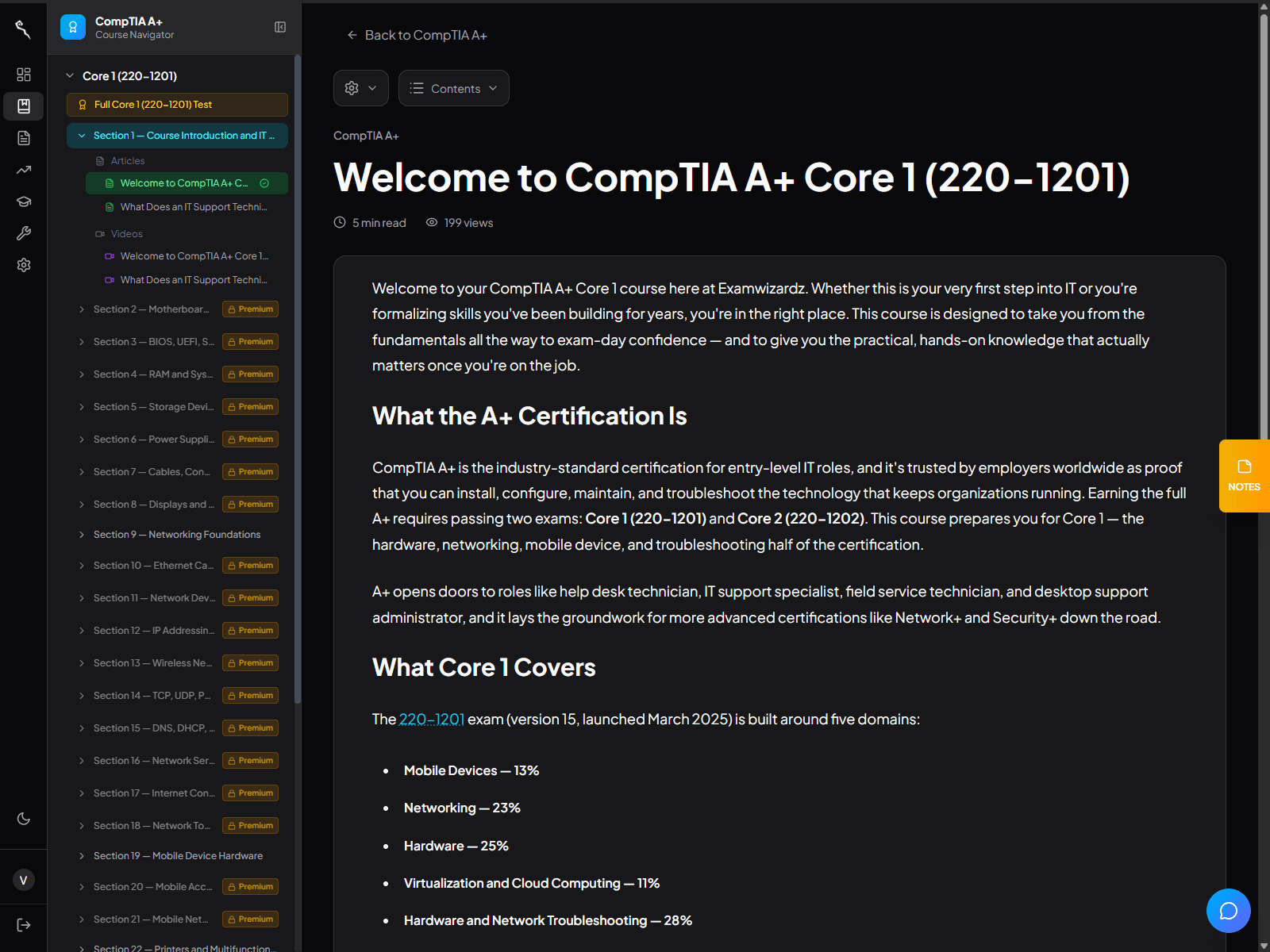Click Premium badge on Section 8
Screen dimensions: 1270x952
pyautogui.click(x=250, y=505)
